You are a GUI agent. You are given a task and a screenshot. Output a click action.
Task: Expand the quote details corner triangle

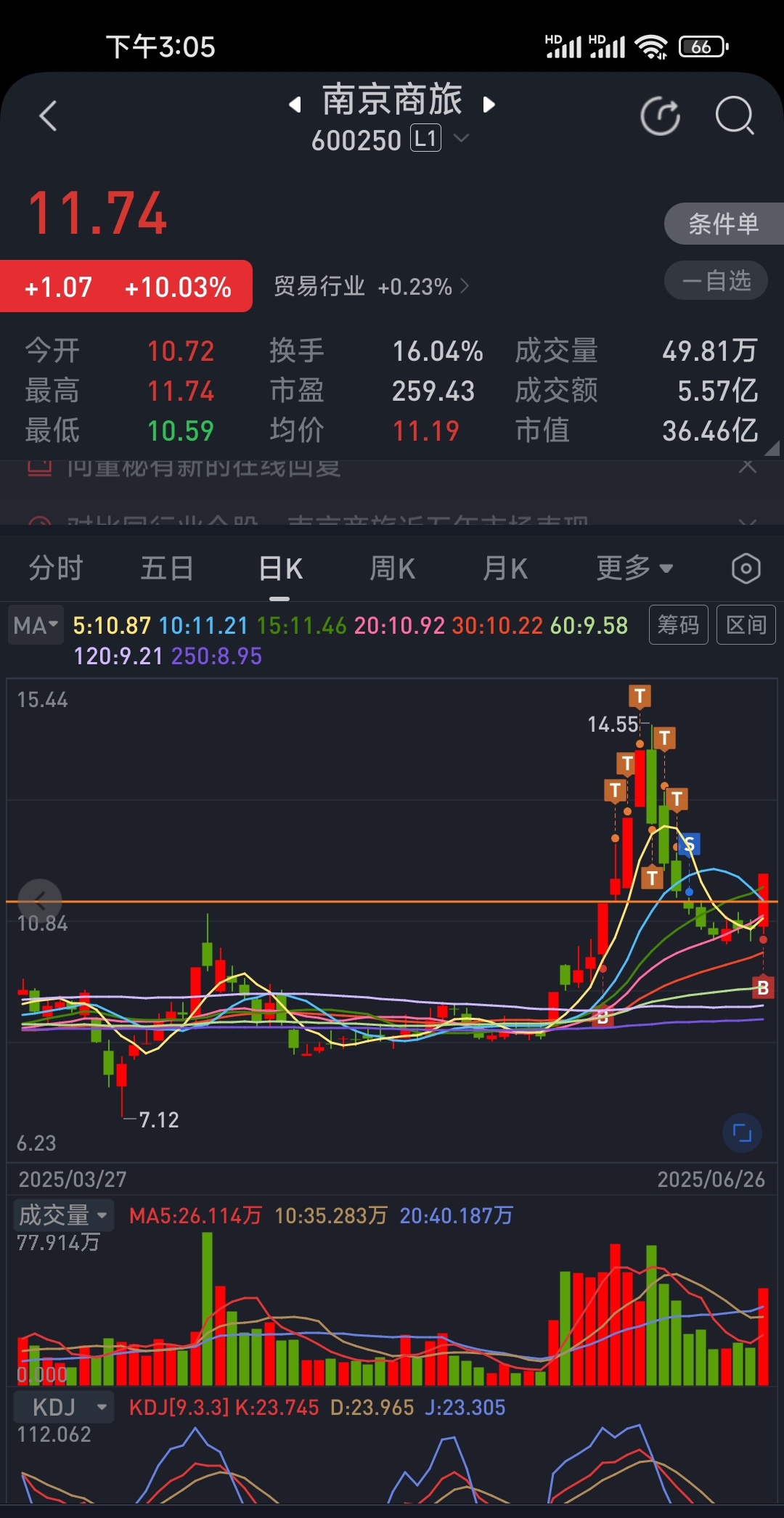click(772, 449)
